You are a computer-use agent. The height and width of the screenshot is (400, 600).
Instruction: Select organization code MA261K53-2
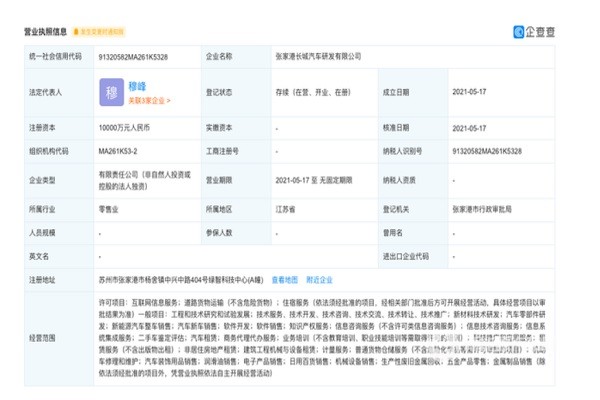click(x=118, y=151)
